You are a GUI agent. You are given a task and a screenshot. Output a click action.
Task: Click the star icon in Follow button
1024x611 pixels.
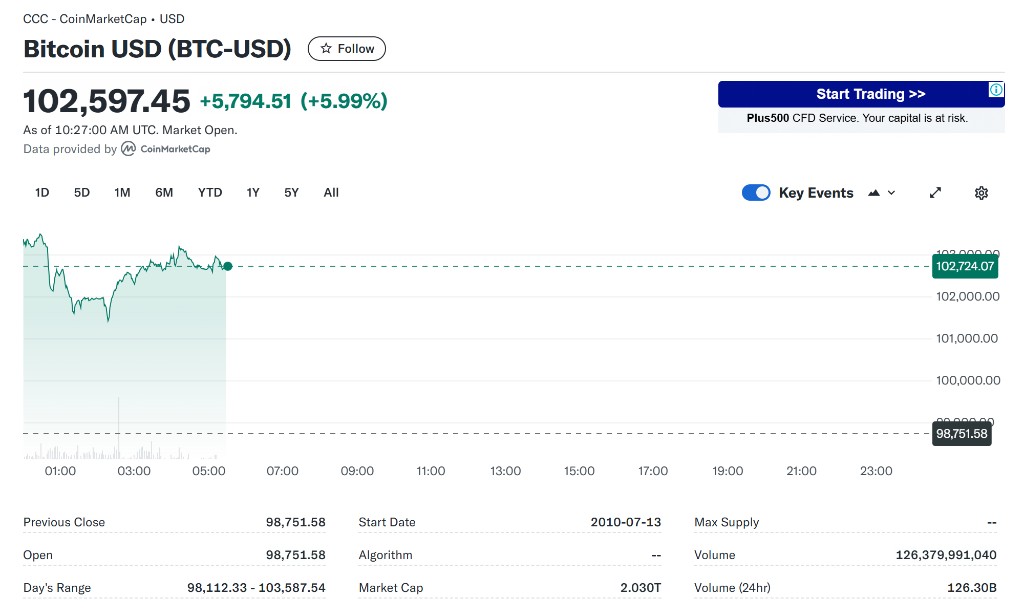tap(326, 49)
